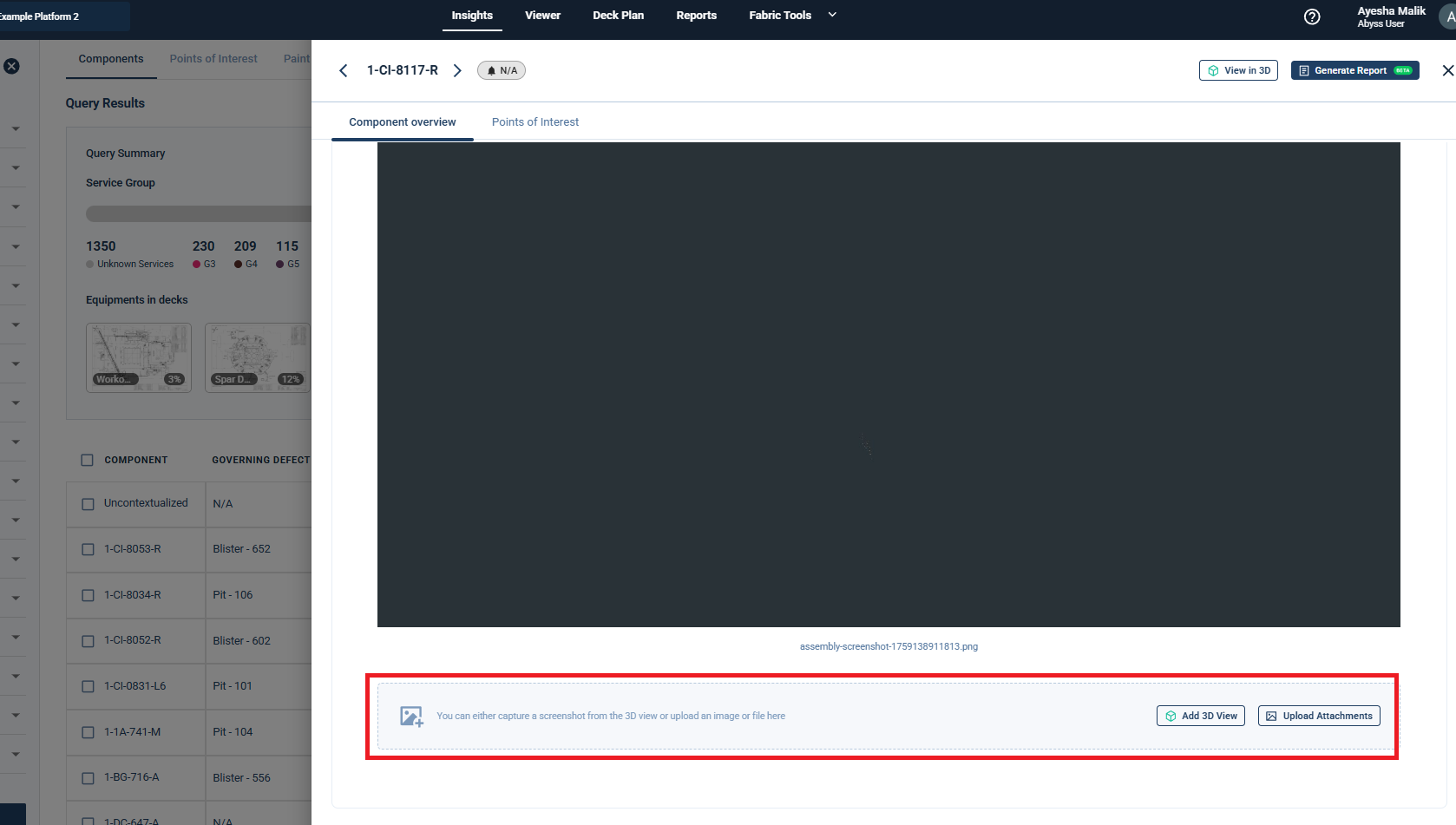Click the Generate Report button

(1354, 70)
